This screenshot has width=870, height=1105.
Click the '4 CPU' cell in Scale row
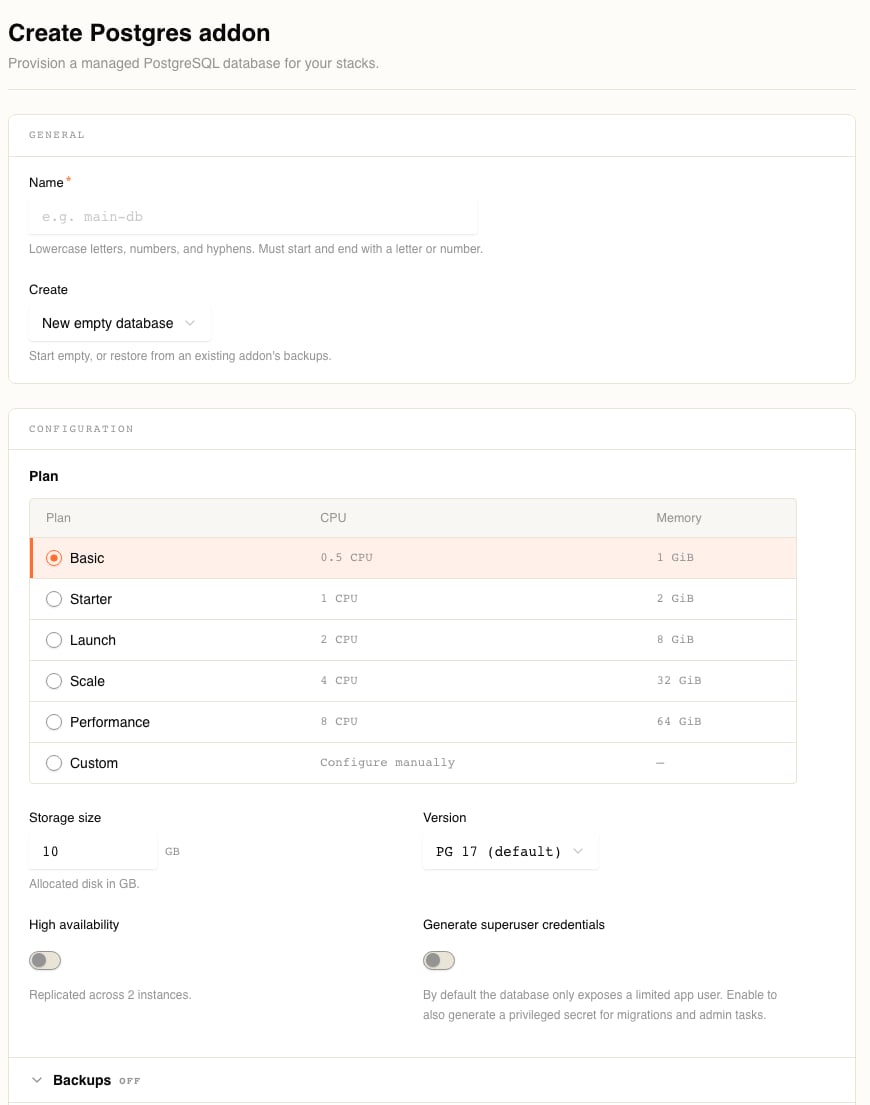[339, 680]
